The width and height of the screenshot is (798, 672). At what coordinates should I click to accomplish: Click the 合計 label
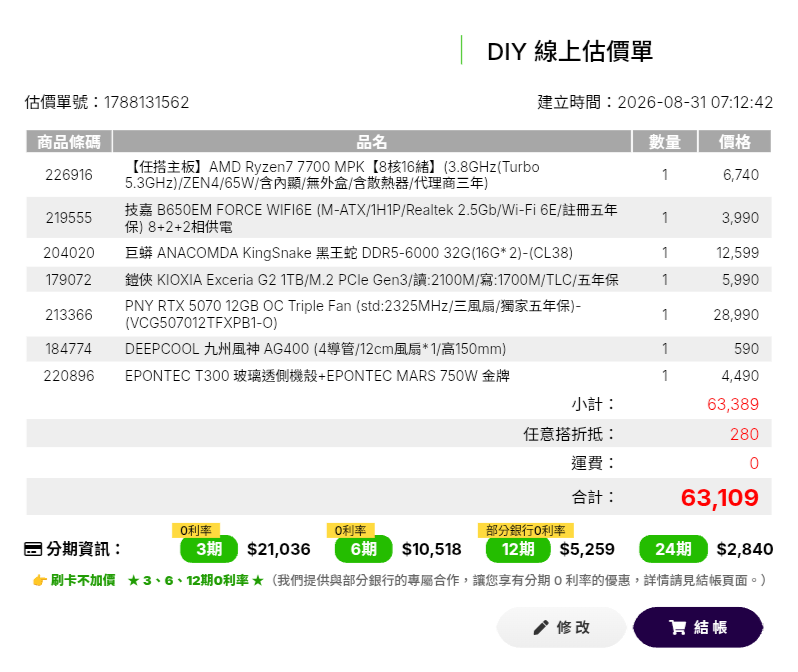point(593,497)
